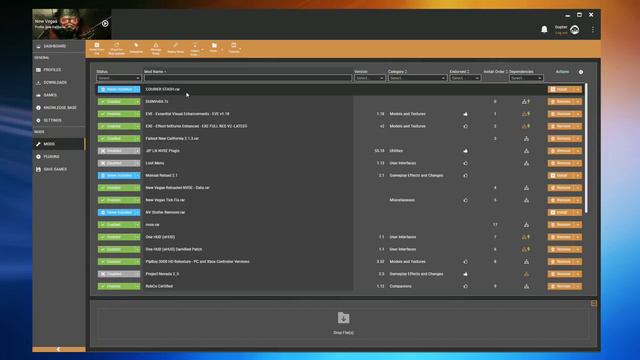640x360 pixels.
Task: Remove the Fallout New California mod
Action: [561, 138]
